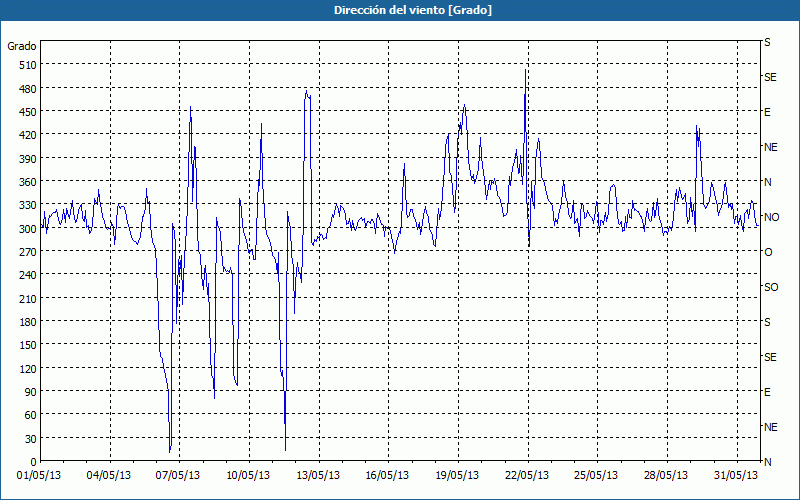Click the 'S' compass label level with 180
This screenshot has width=800, height=500.
767,322
